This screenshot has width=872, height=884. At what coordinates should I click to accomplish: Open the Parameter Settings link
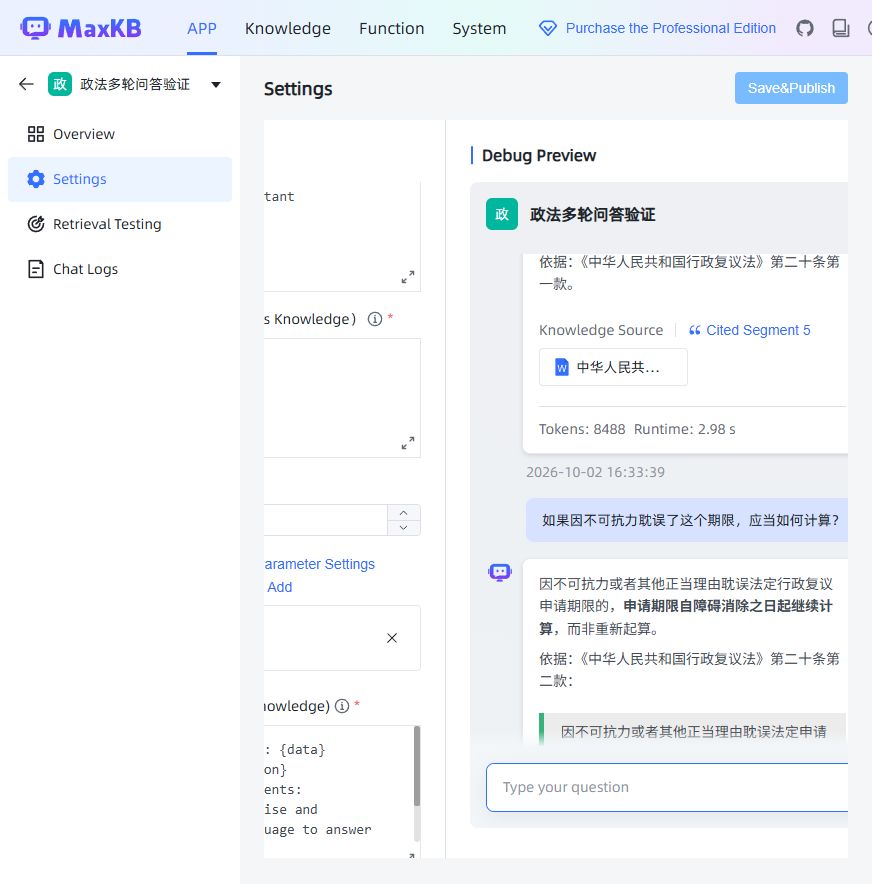[319, 564]
